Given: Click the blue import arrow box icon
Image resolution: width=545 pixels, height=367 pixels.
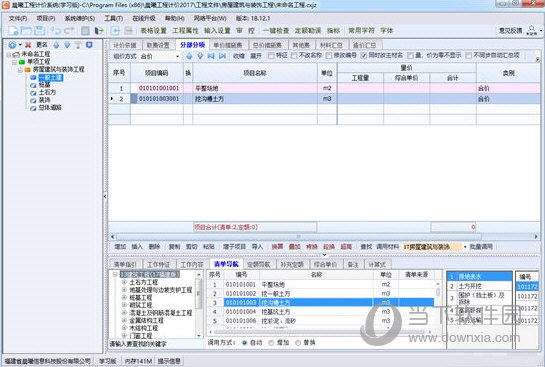Looking at the screenshot, I should point(115,31).
